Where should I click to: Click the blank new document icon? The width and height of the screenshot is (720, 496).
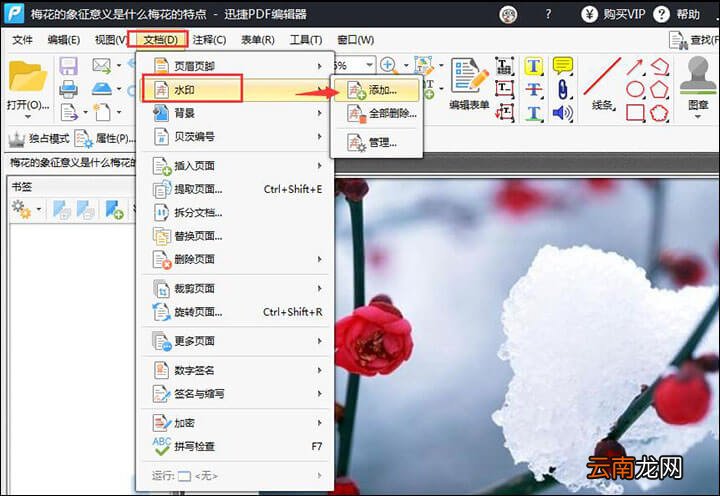(102, 112)
